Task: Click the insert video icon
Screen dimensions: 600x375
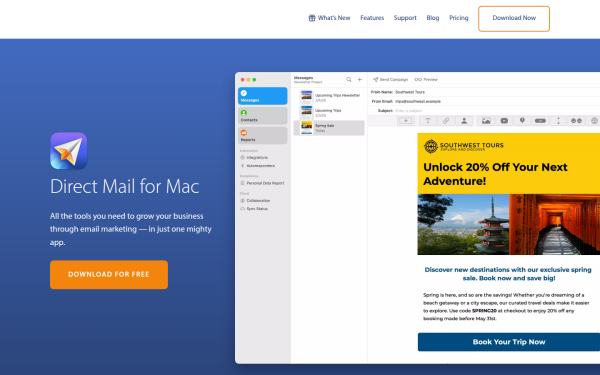Action: pyautogui.click(x=504, y=121)
